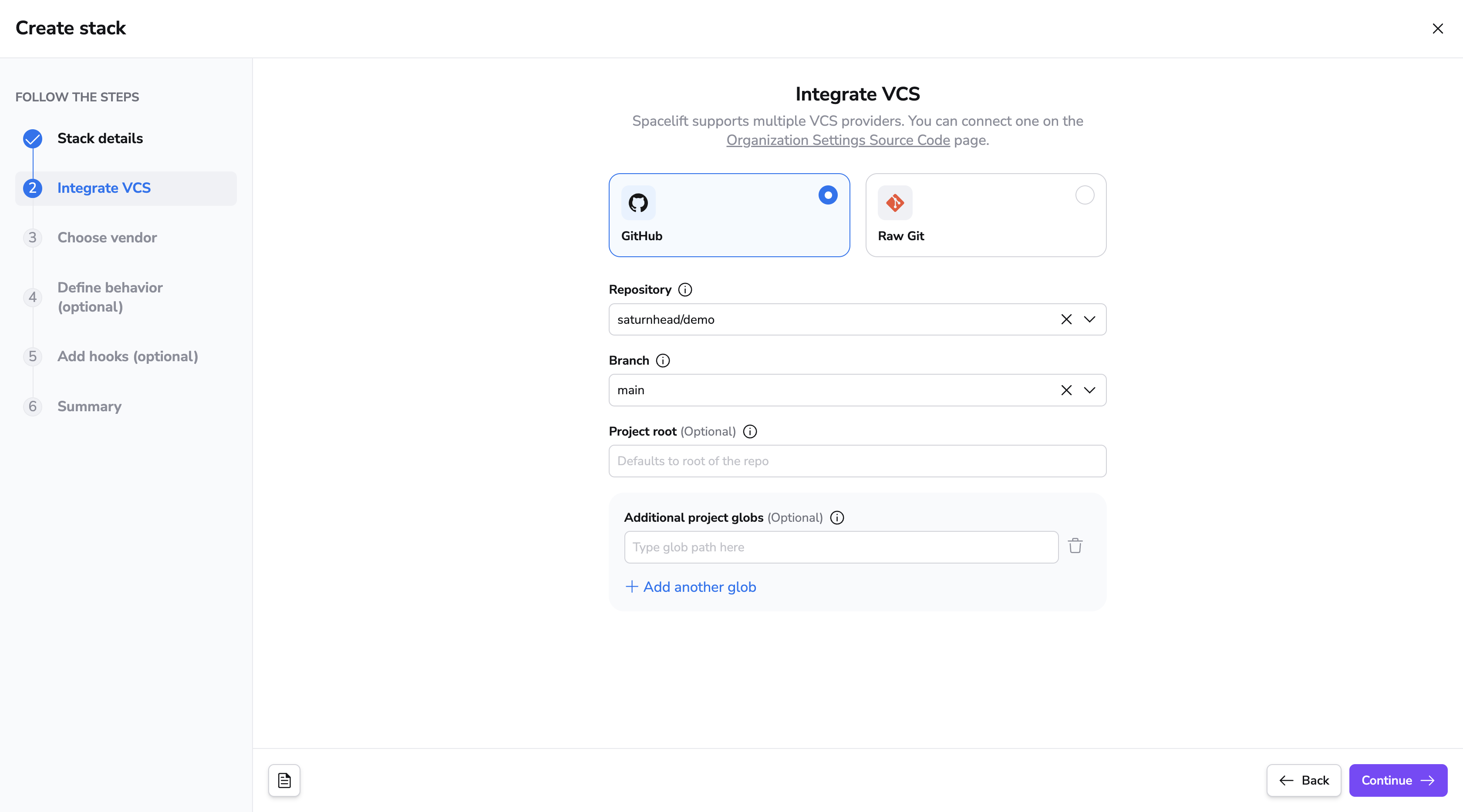Expand the Repository dropdown chevron
Viewport: 1463px width, 812px height.
pos(1089,319)
